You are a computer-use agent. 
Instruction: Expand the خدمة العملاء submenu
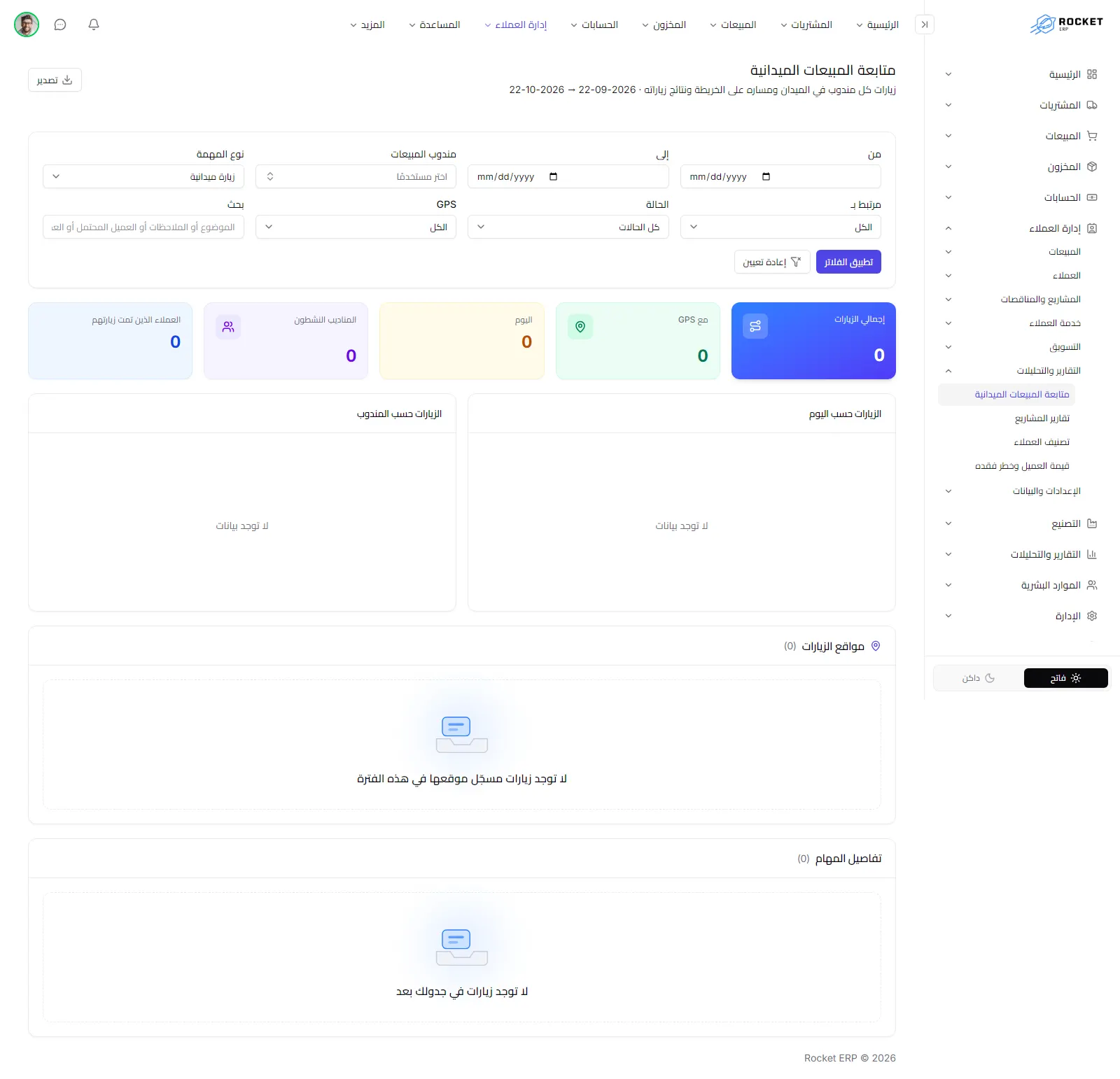[x=948, y=323]
